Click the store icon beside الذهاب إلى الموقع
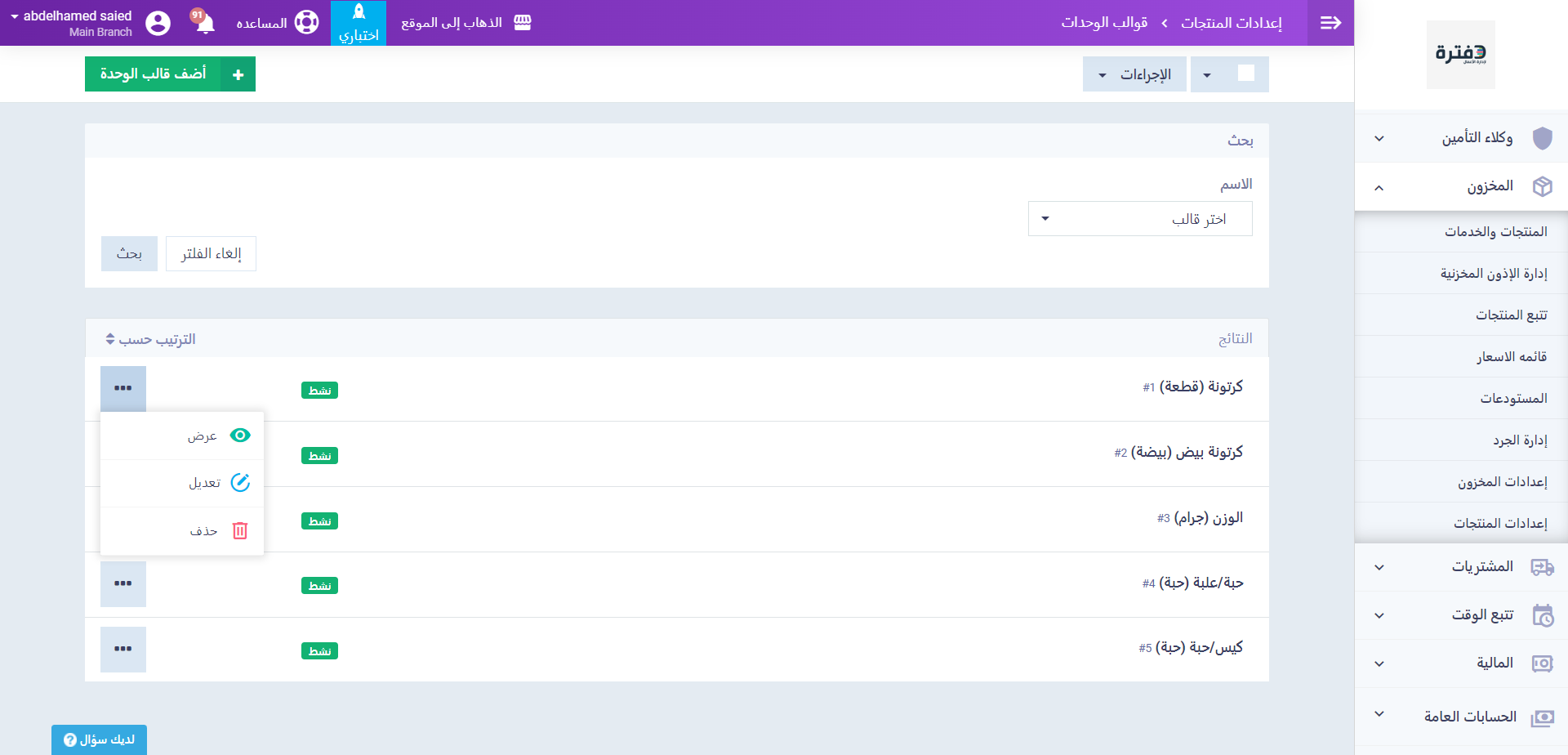The image size is (1568, 755). point(523,23)
